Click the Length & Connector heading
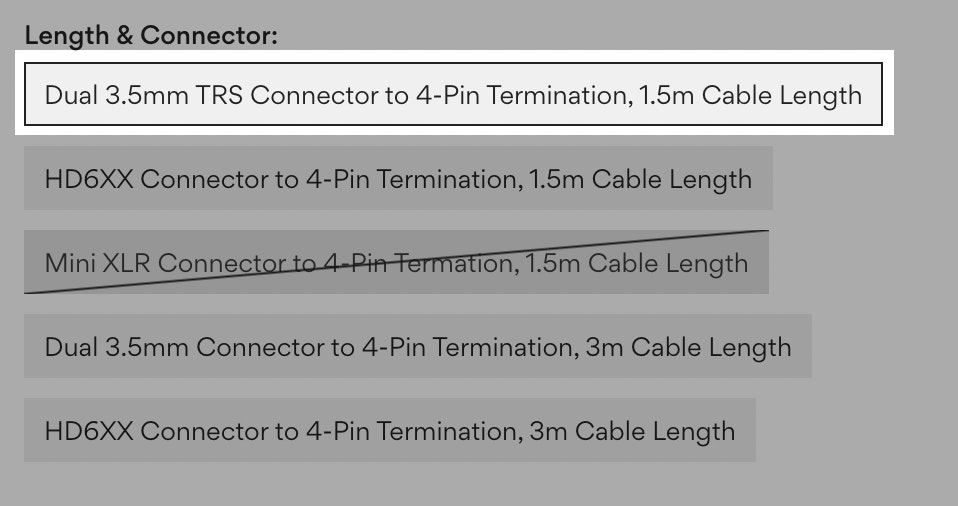Image resolution: width=958 pixels, height=506 pixels. (x=150, y=36)
